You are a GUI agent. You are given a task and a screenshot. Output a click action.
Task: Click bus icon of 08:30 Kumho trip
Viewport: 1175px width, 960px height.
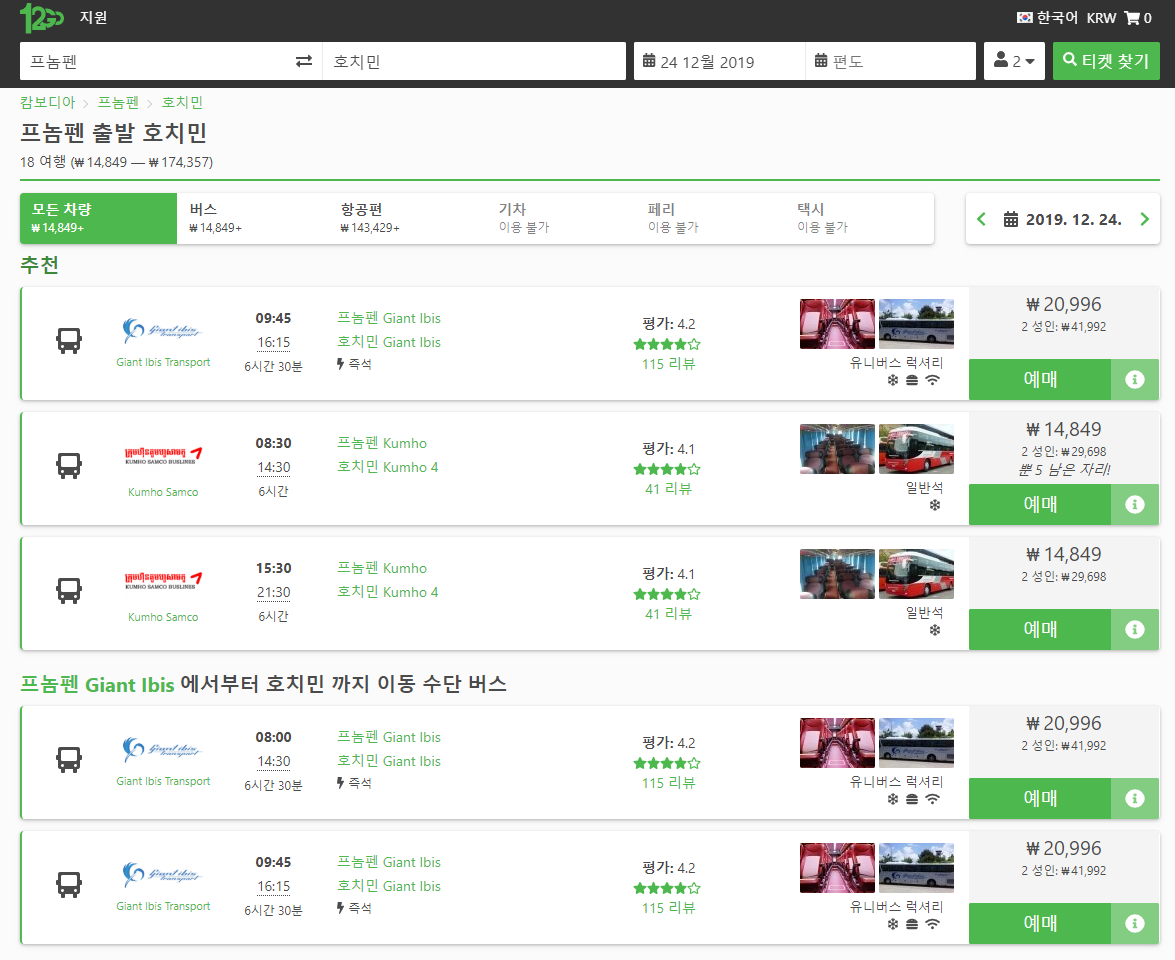pos(69,465)
